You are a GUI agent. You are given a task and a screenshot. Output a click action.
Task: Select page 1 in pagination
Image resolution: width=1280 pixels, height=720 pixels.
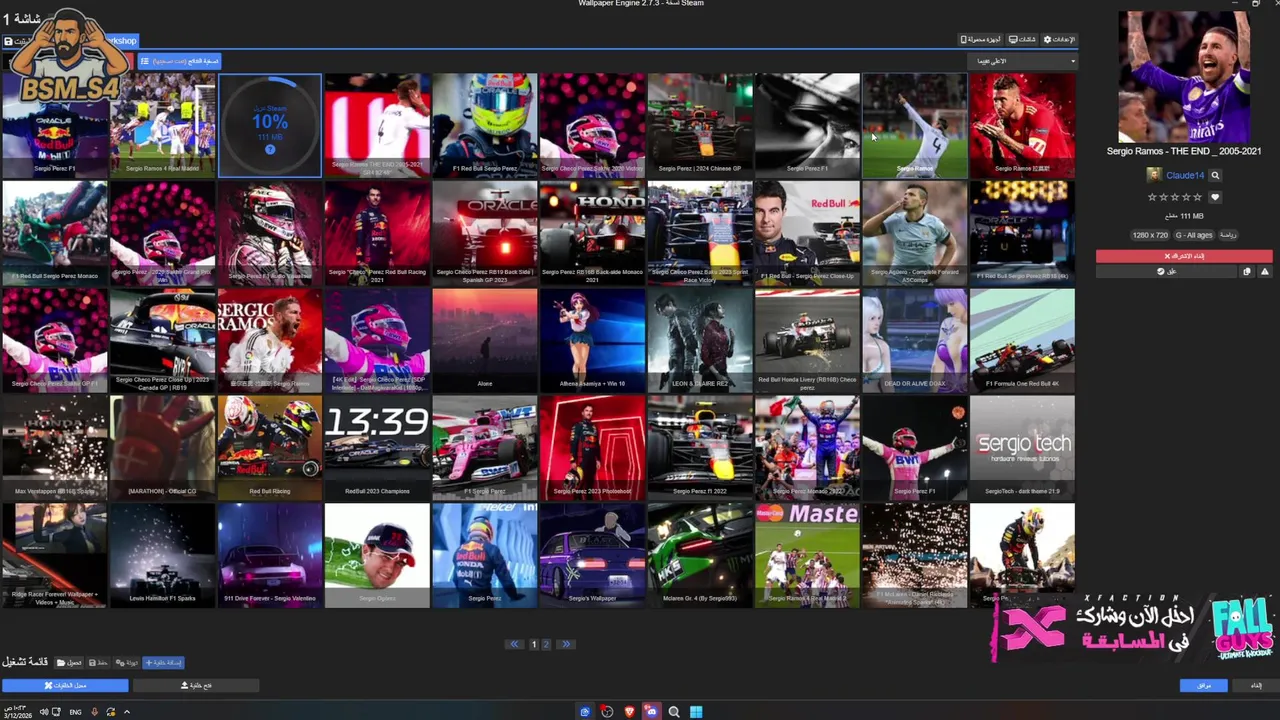point(534,645)
